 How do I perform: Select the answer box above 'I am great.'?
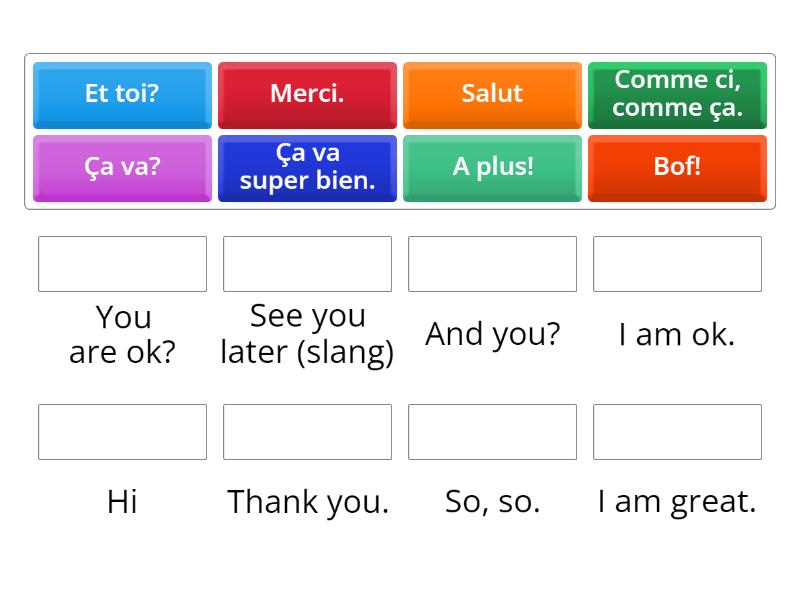(x=677, y=432)
